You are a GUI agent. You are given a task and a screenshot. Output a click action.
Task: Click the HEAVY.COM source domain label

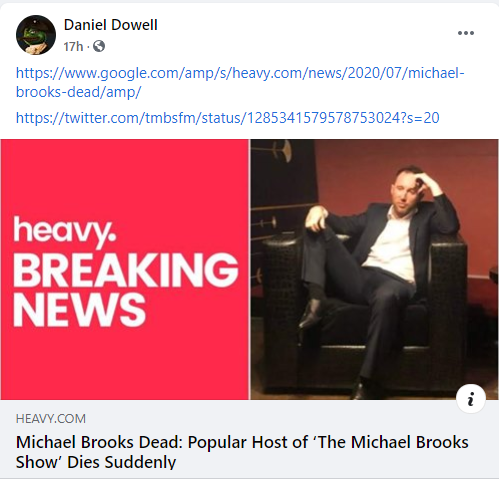(x=51, y=419)
